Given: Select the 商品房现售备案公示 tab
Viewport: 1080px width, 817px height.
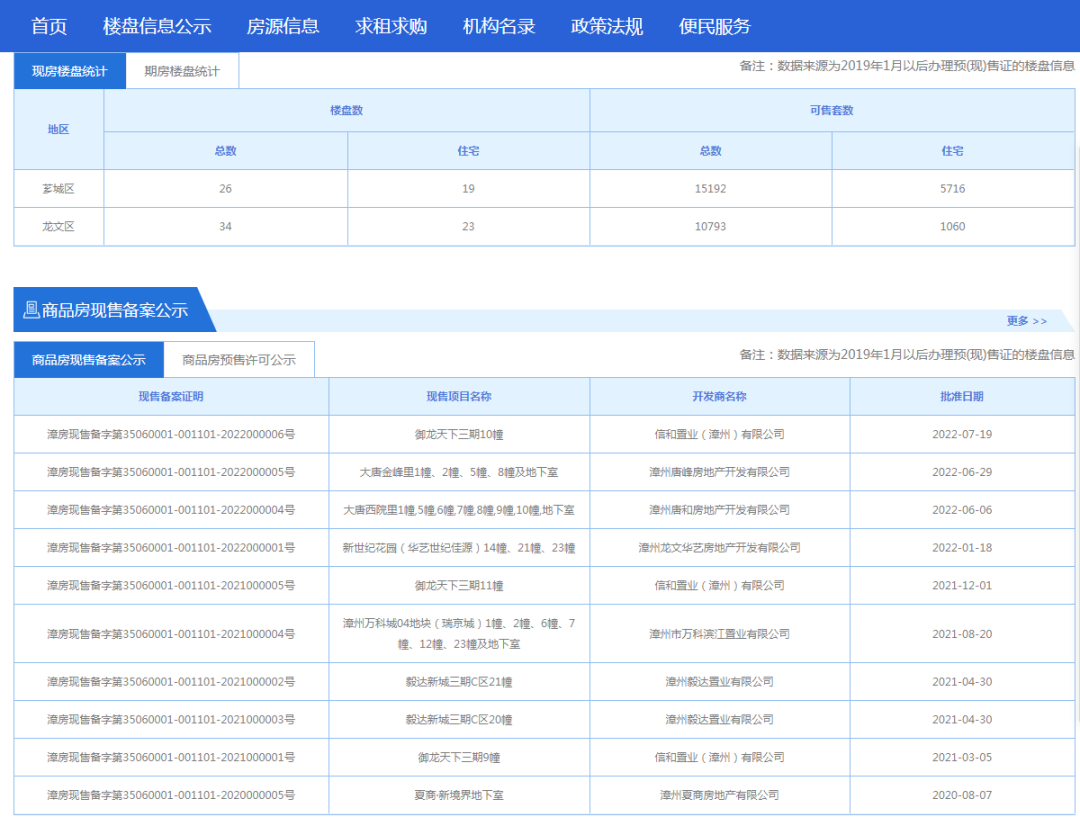Looking at the screenshot, I should click(x=89, y=360).
